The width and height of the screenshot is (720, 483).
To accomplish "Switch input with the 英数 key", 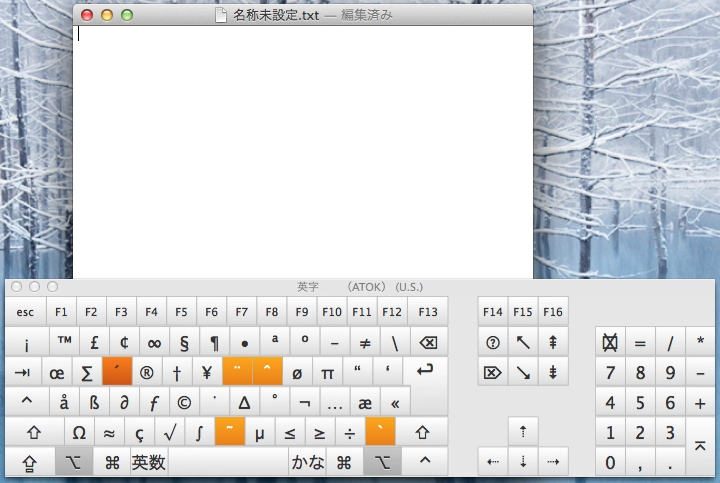I will coord(149,462).
